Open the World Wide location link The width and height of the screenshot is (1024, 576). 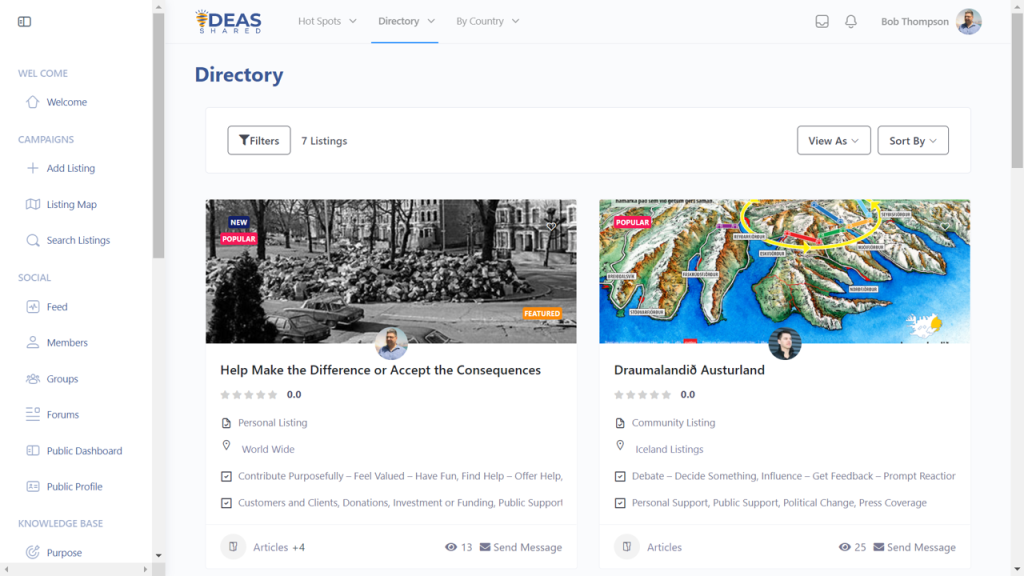268,449
